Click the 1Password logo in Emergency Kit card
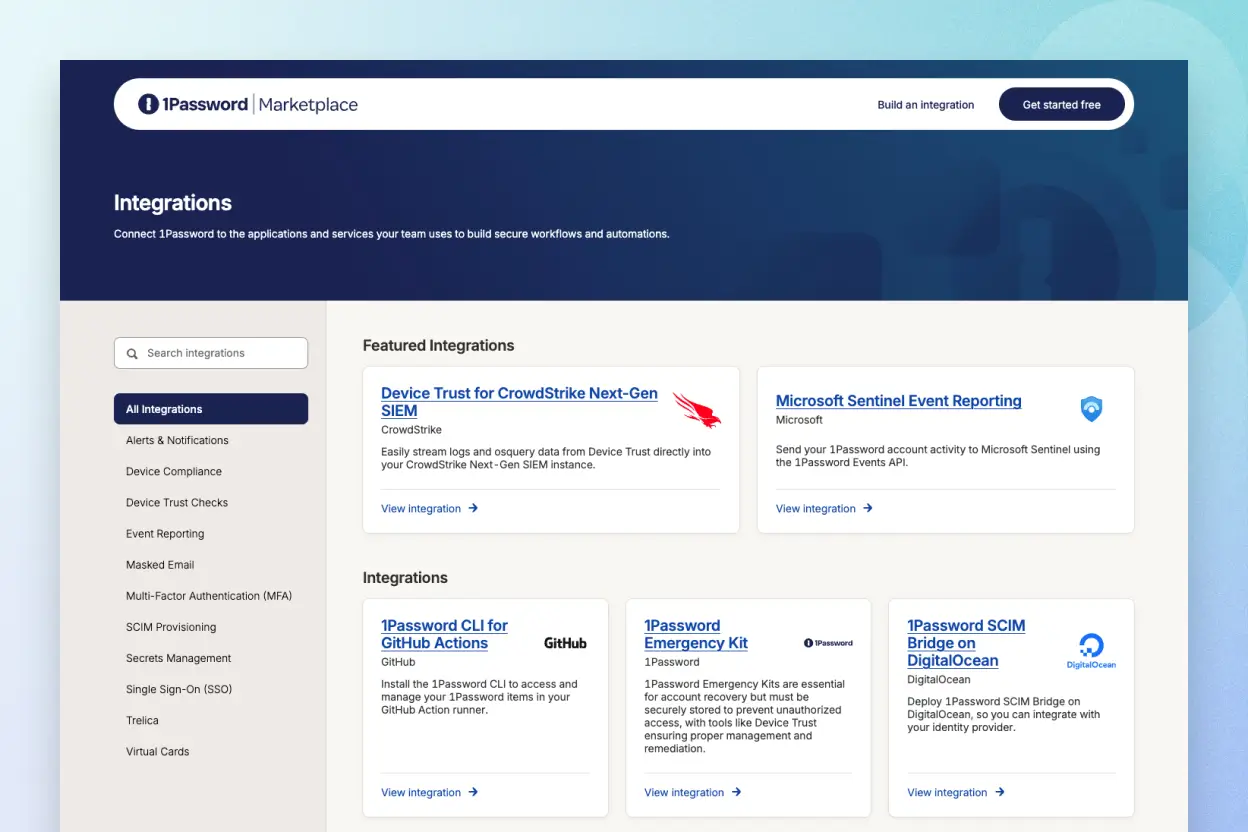Image resolution: width=1248 pixels, height=832 pixels. point(828,643)
